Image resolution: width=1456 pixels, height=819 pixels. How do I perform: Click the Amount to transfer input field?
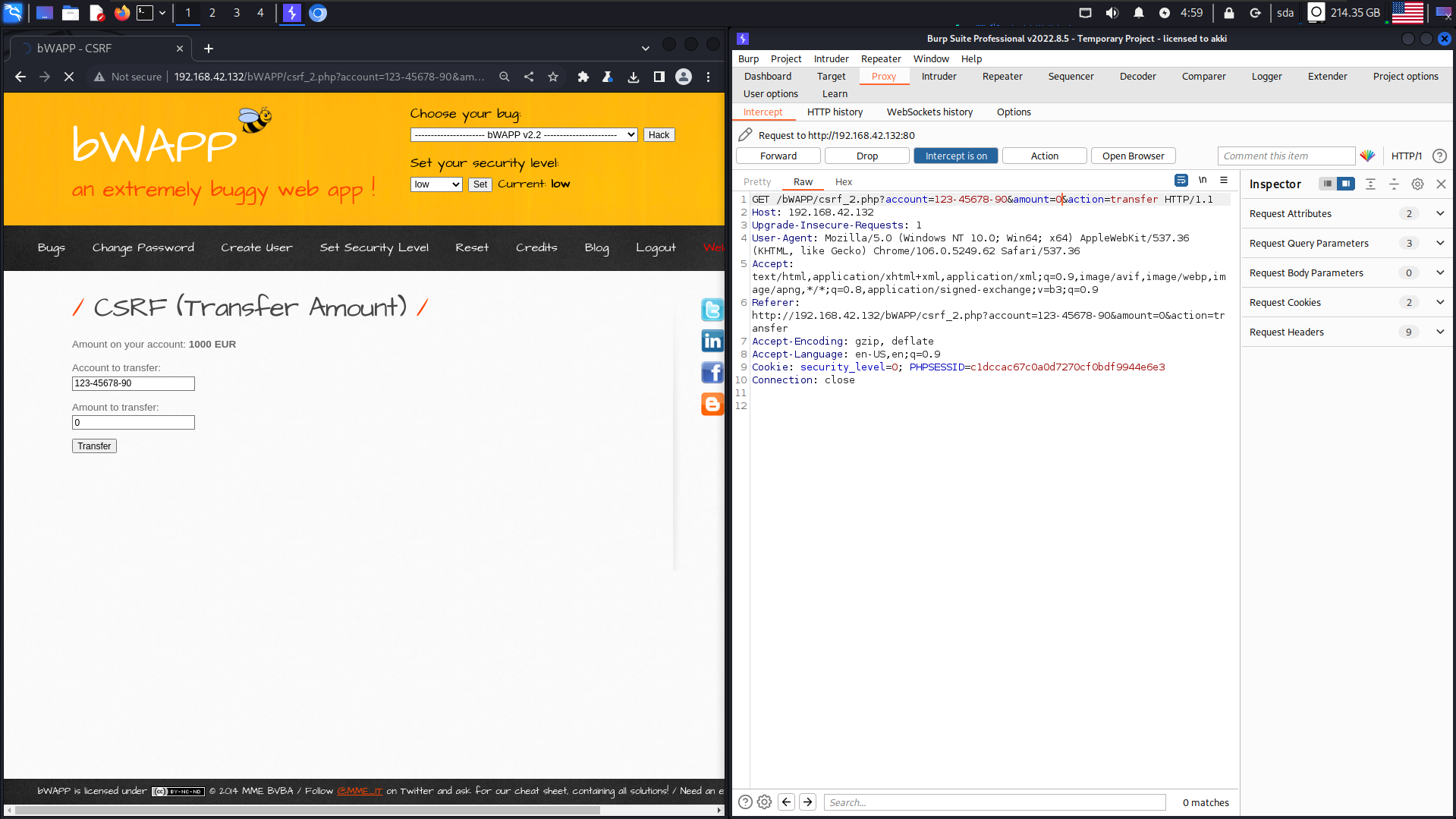click(134, 423)
